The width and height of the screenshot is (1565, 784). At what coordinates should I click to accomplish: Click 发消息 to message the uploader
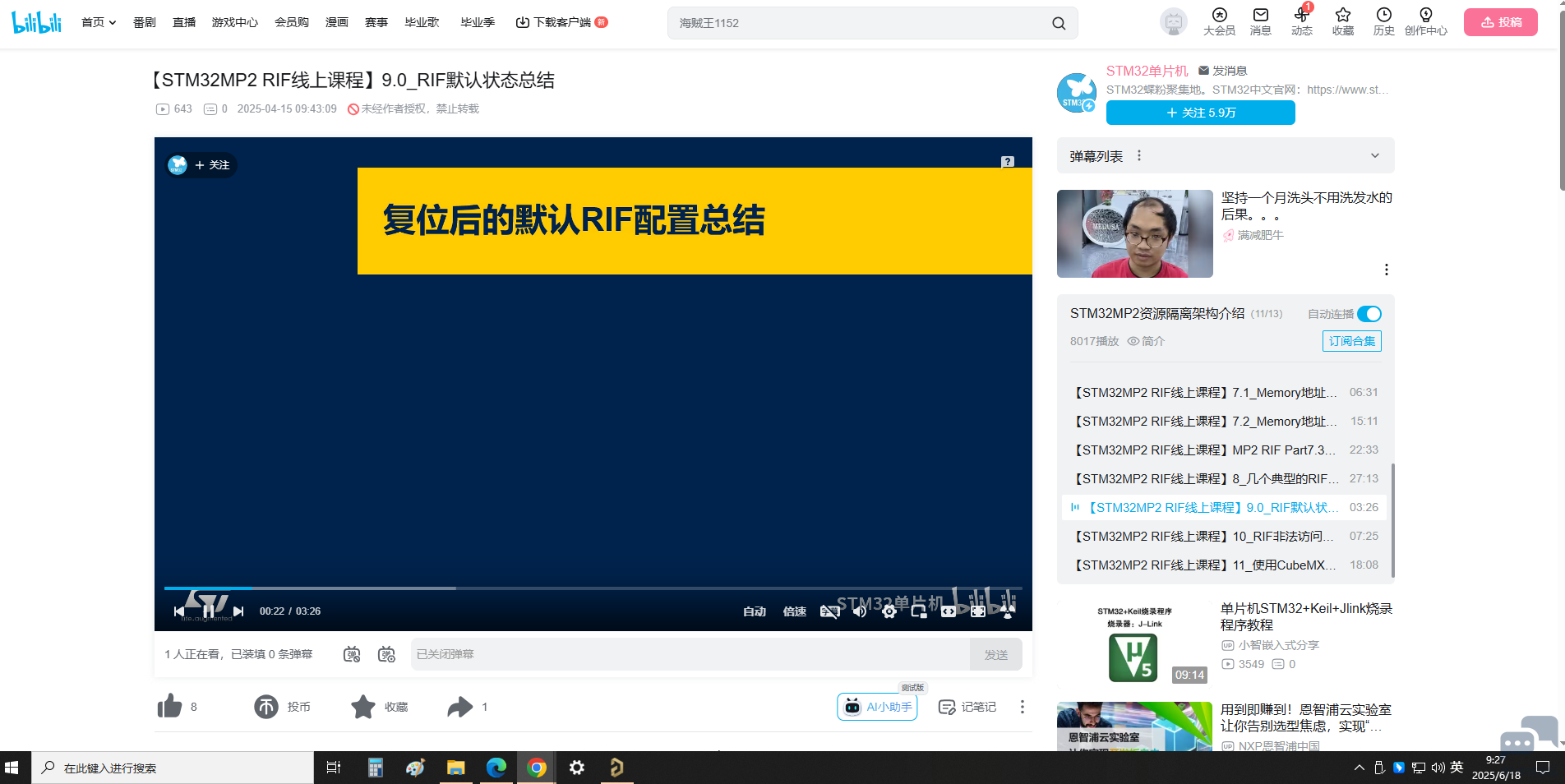tap(1223, 71)
